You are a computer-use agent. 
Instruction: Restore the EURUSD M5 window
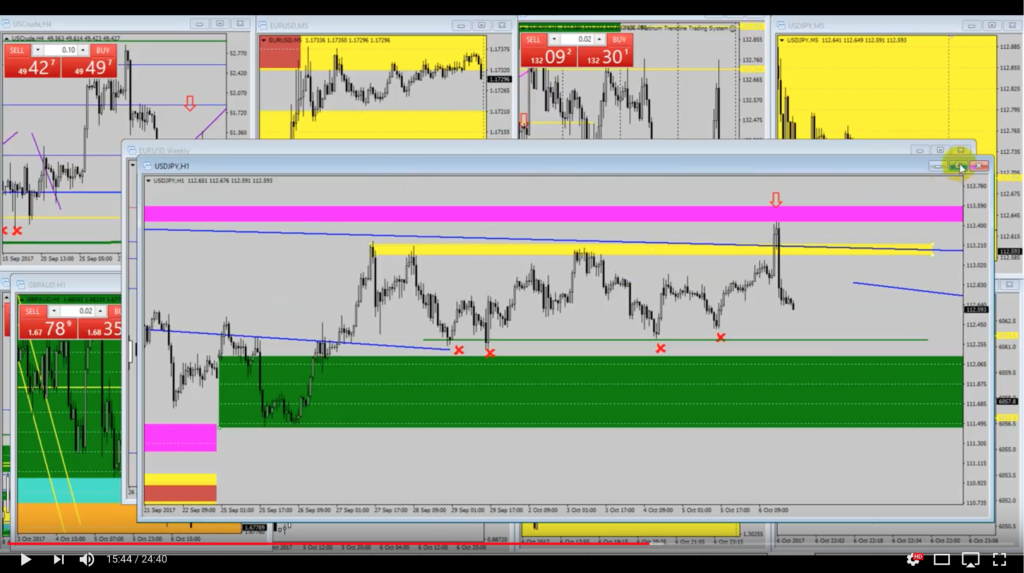[481, 25]
